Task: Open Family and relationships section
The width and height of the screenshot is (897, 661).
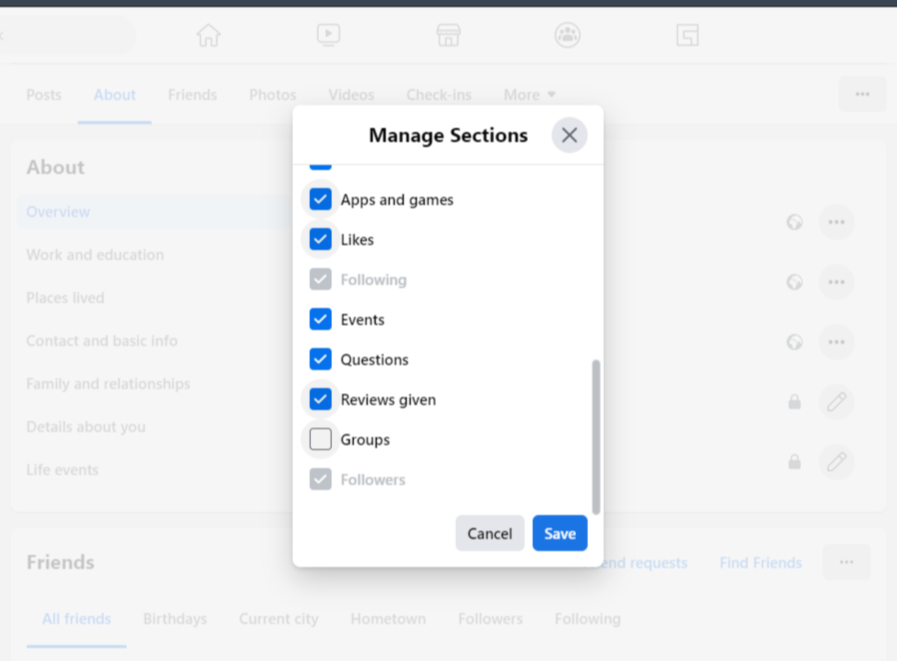Action: [108, 383]
